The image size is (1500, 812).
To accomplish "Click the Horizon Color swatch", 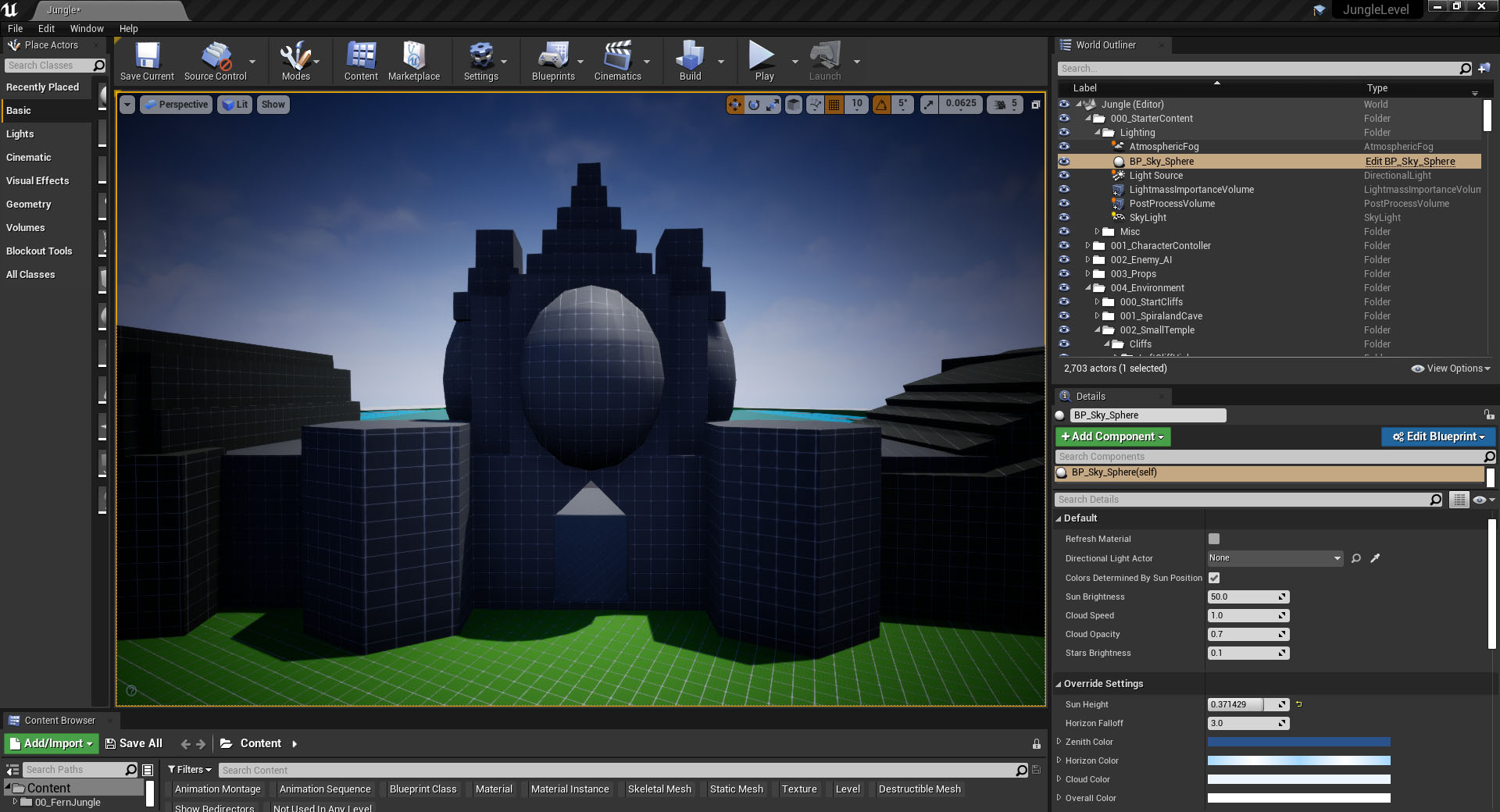I will tap(1298, 760).
